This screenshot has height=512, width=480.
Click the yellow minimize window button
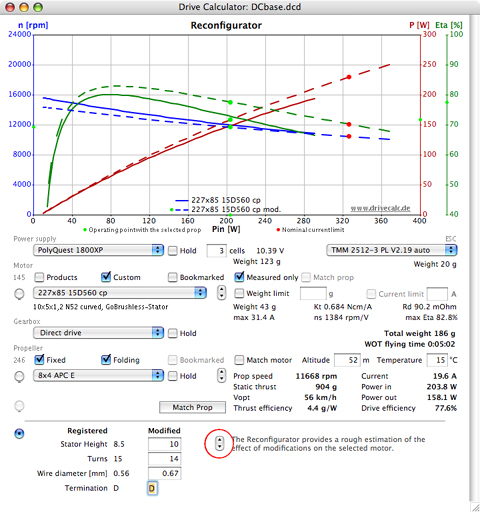click(24, 7)
